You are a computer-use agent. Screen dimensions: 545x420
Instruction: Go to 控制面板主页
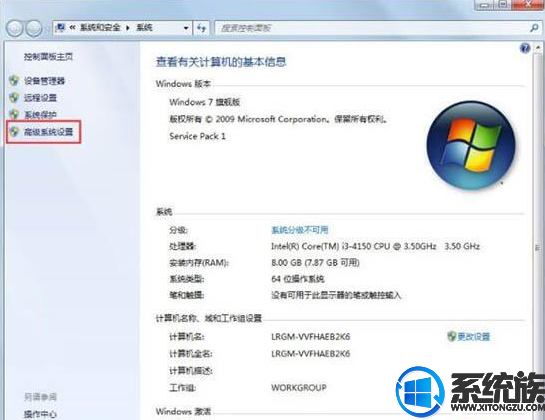48,57
